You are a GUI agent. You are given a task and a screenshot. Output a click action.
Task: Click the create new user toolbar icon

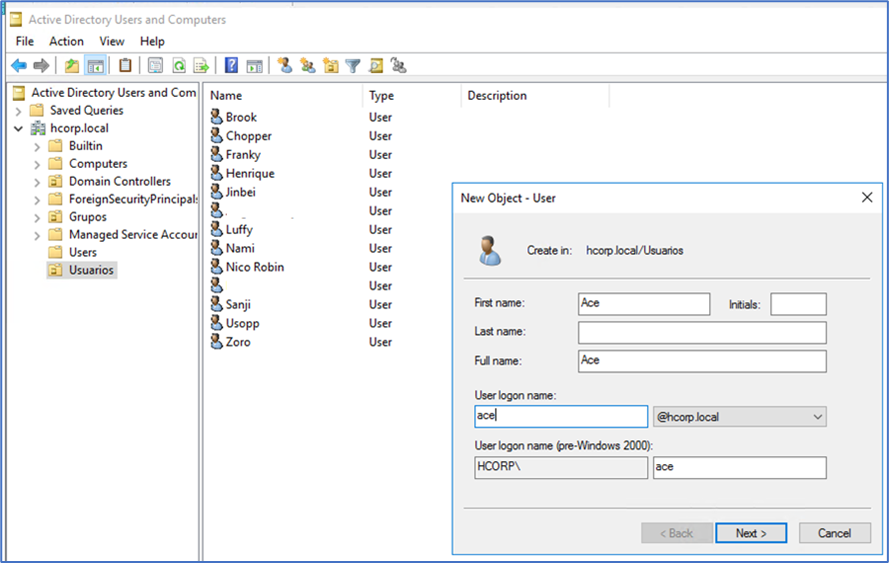coord(285,66)
